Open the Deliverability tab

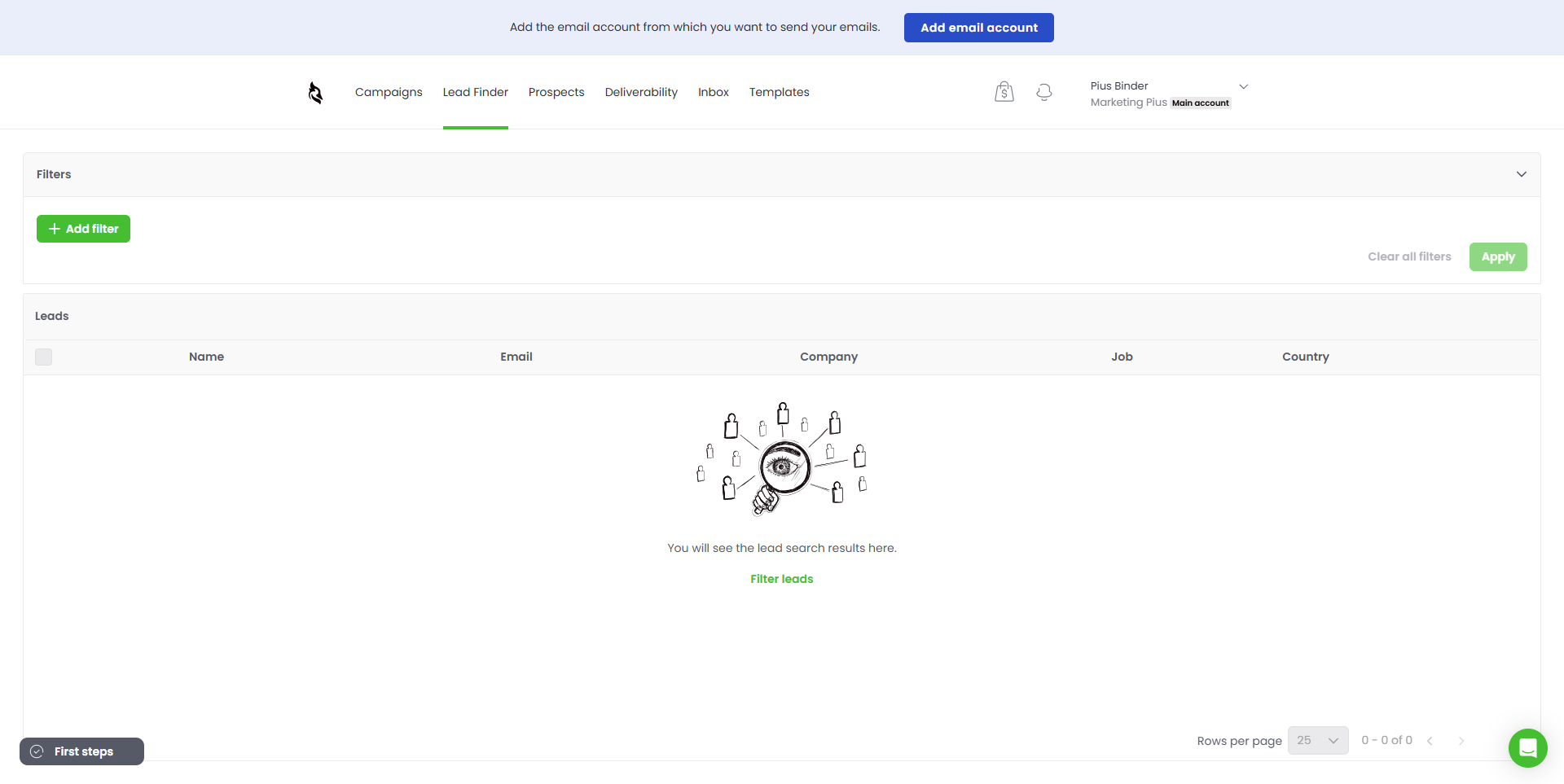click(641, 92)
